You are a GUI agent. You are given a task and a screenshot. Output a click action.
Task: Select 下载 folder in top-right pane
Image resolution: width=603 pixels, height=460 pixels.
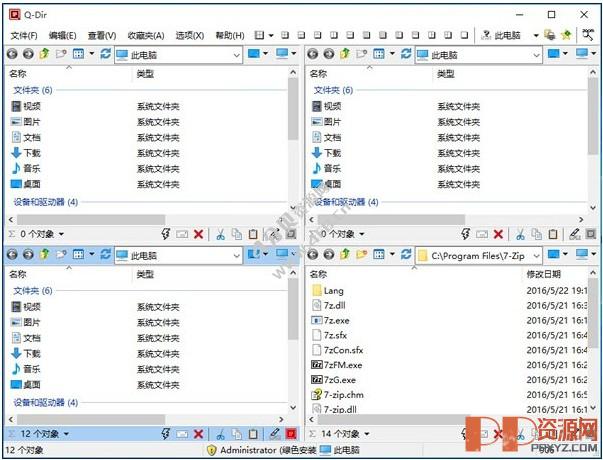[326, 153]
